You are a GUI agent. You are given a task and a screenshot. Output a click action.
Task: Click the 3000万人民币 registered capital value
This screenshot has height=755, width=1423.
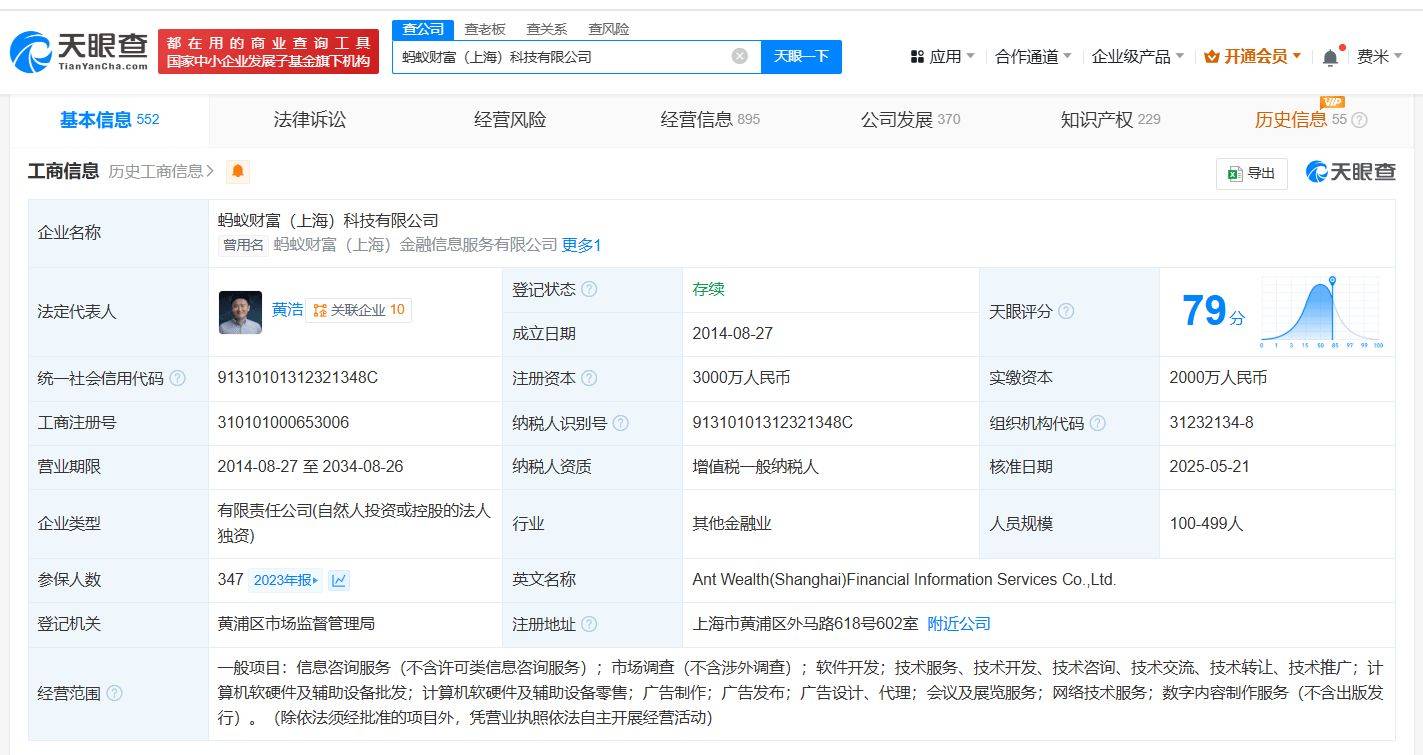coord(741,378)
